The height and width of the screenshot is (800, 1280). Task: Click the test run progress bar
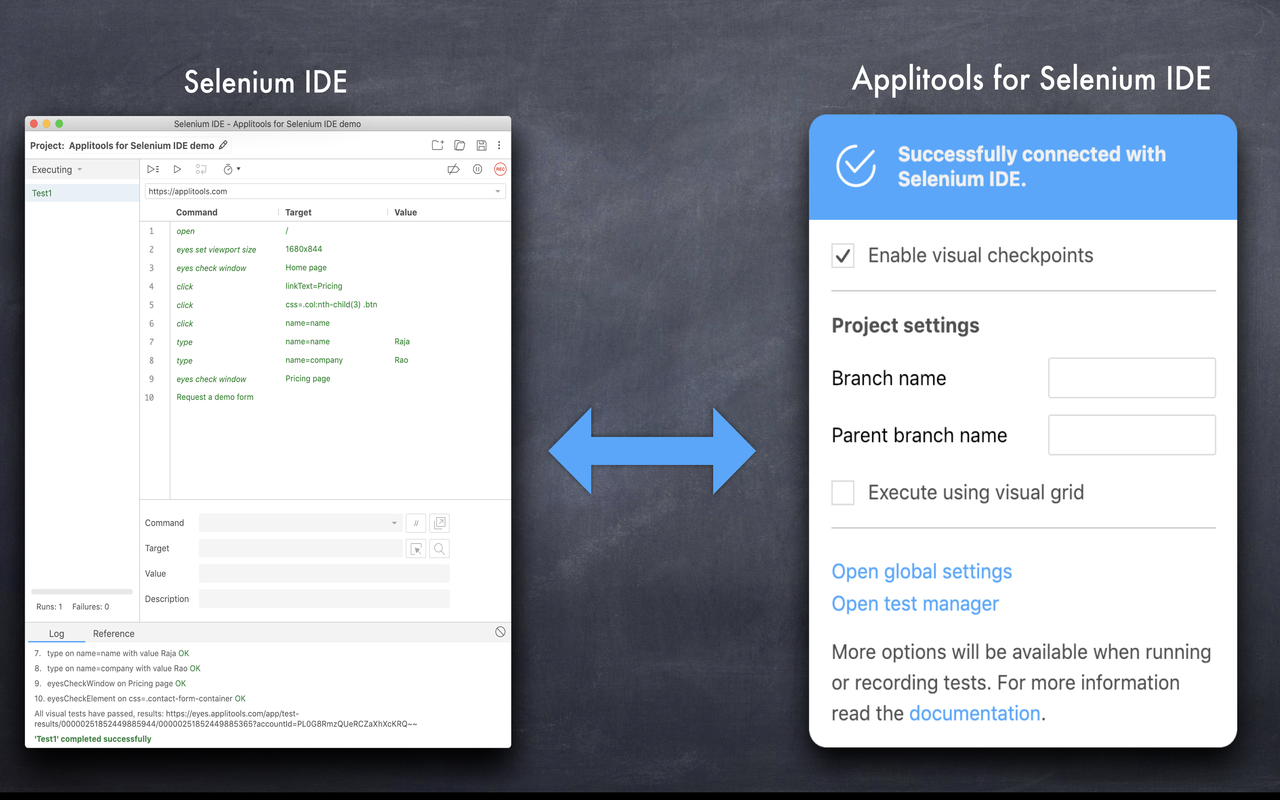(82, 592)
